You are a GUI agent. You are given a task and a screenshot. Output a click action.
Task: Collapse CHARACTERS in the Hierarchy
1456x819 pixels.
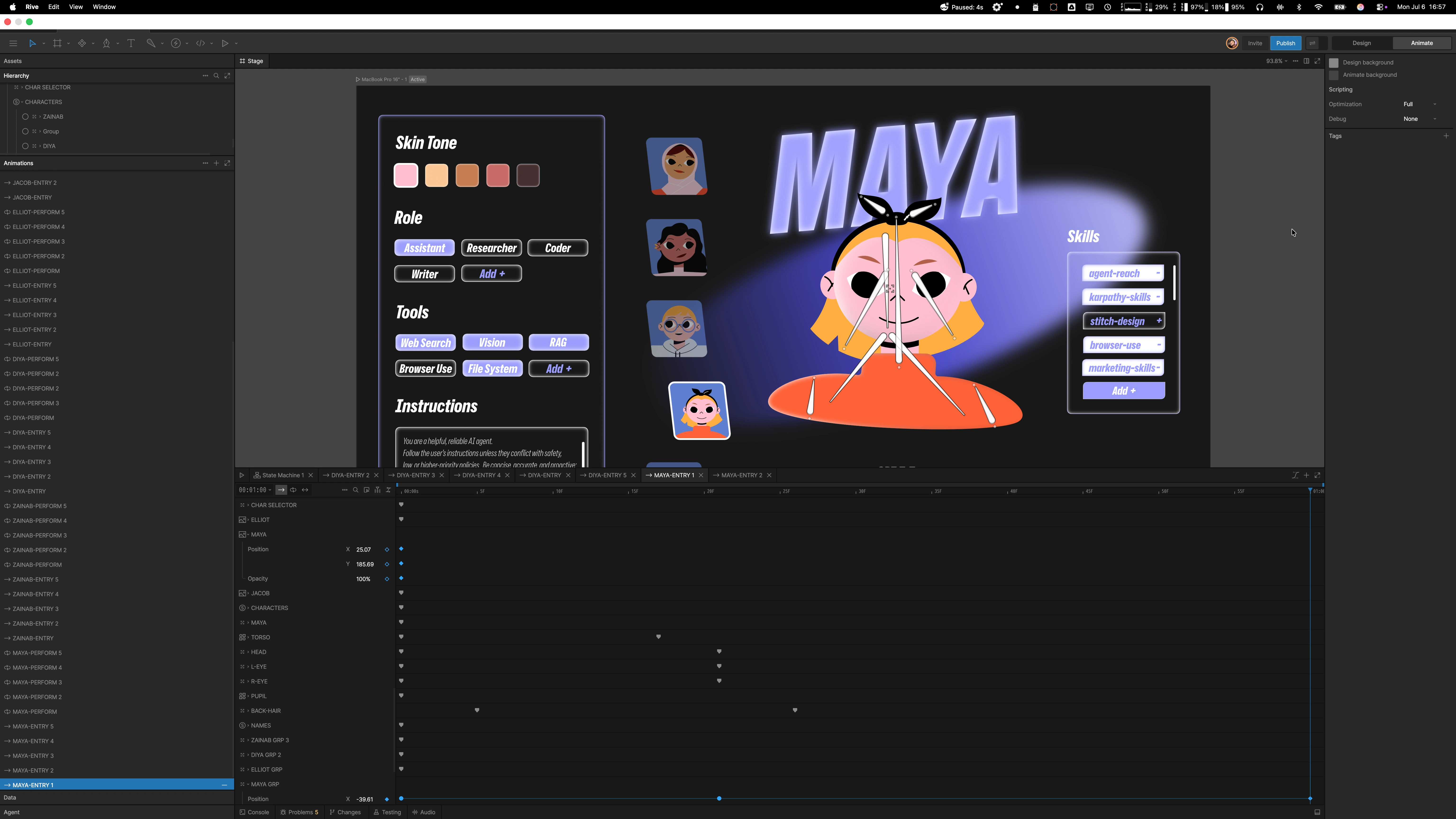(x=22, y=102)
